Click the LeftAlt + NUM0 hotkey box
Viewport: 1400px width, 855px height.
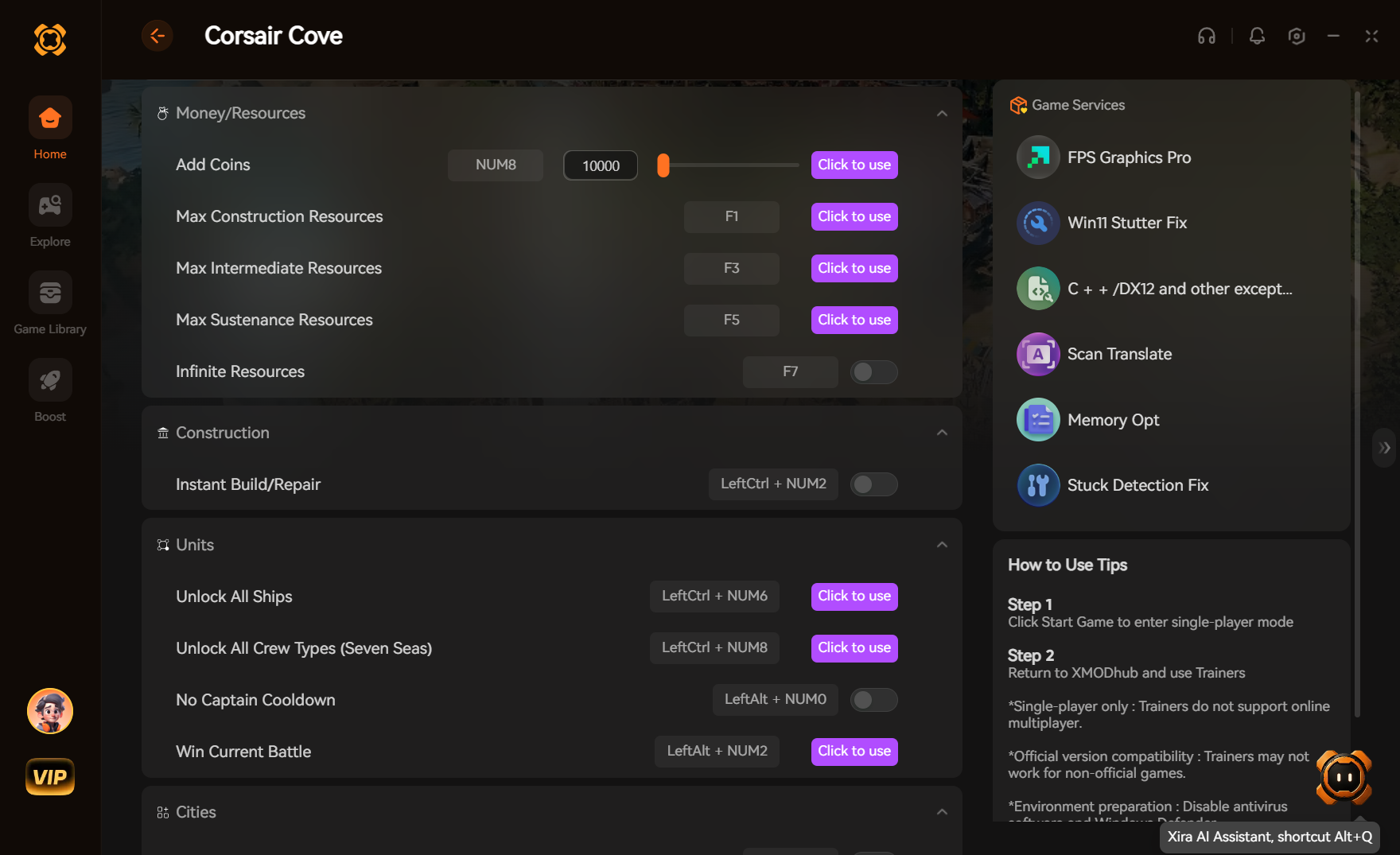[776, 699]
